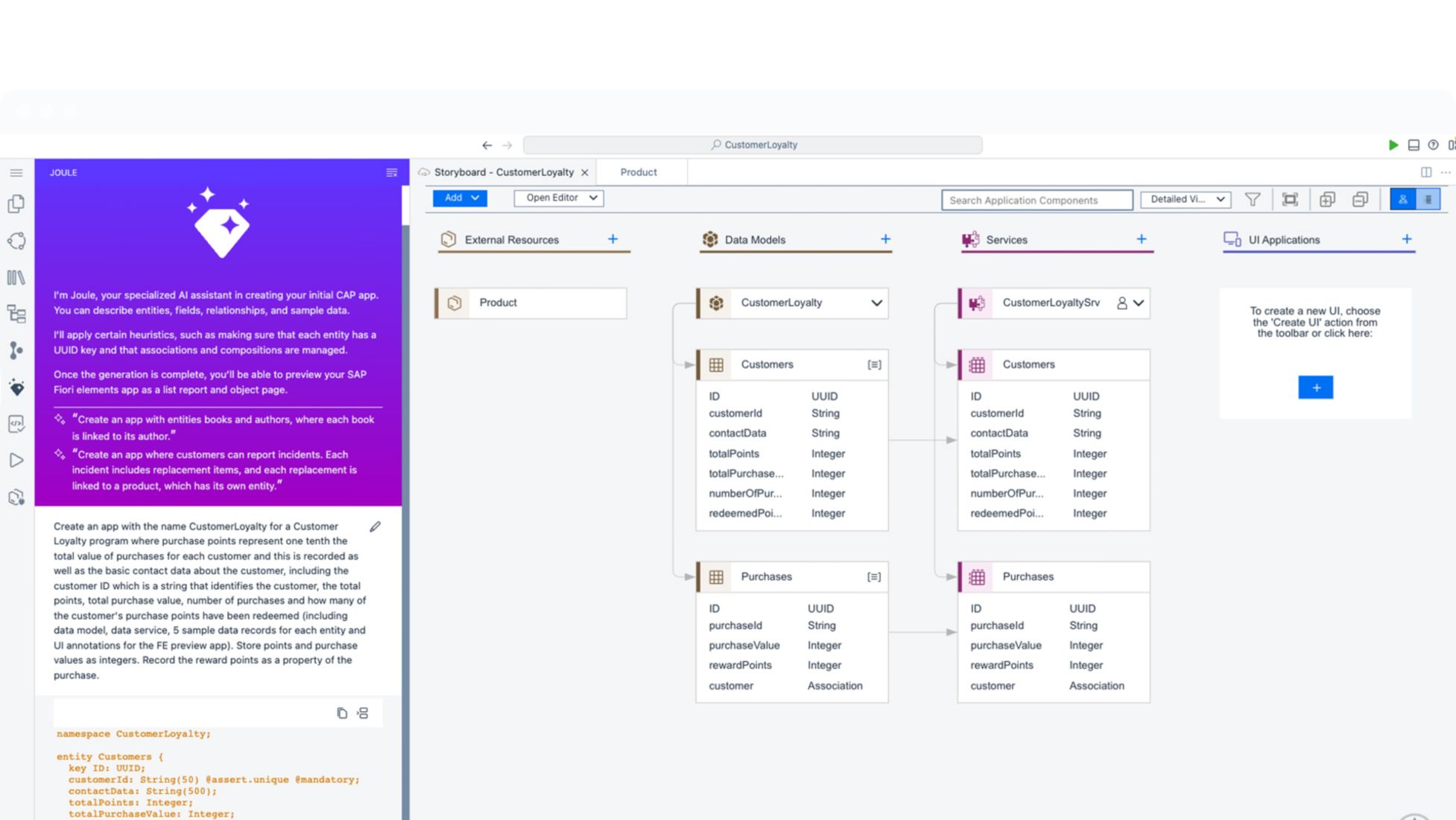
Task: Click the edit pencil icon beside prompt
Action: (x=375, y=527)
